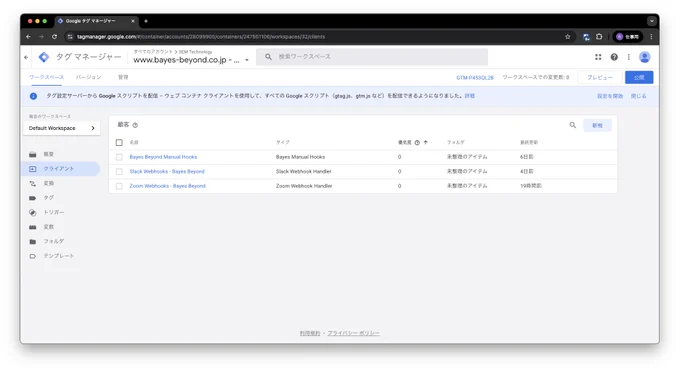
Task: Open Chrome three-dot menu
Action: pos(651,37)
